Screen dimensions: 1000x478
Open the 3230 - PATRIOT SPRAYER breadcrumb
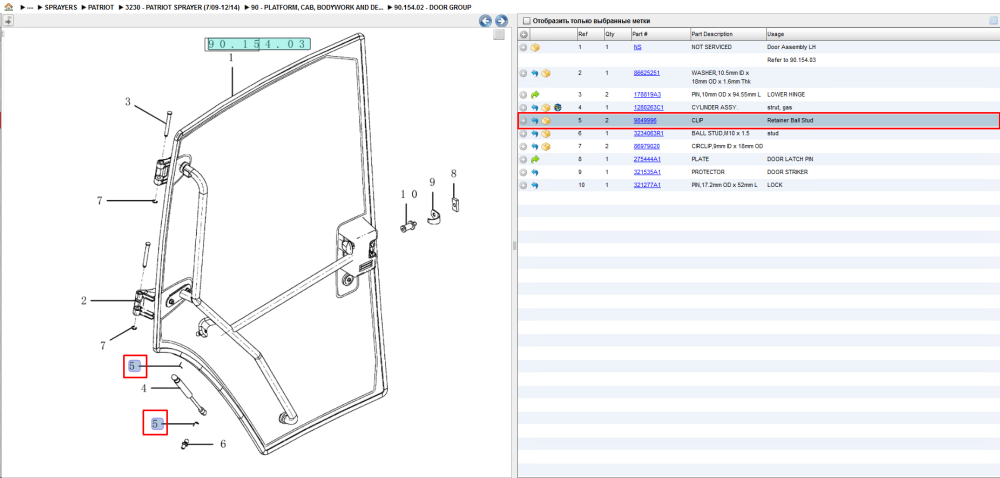tap(182, 8)
